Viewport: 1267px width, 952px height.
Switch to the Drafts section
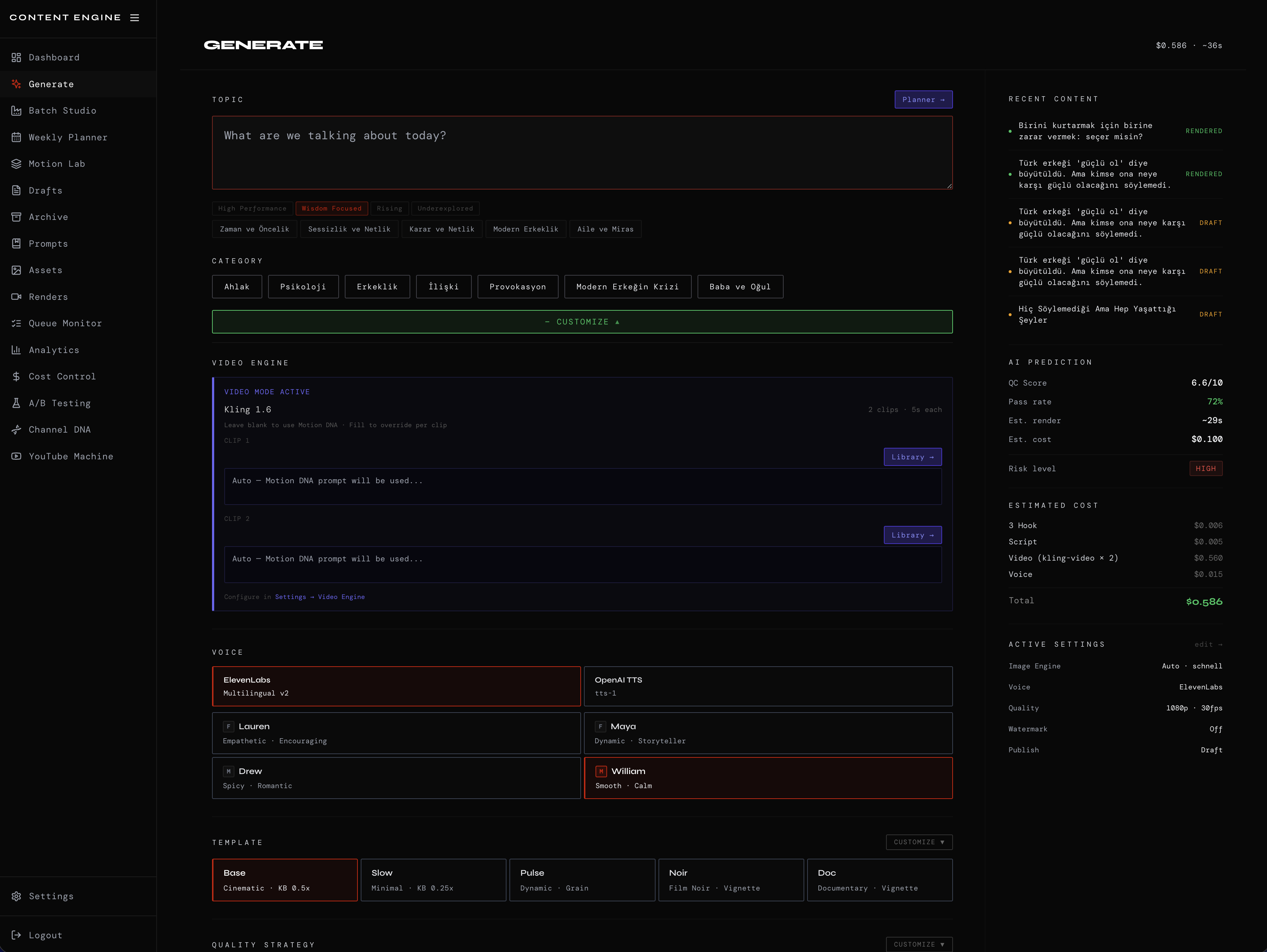coord(45,190)
